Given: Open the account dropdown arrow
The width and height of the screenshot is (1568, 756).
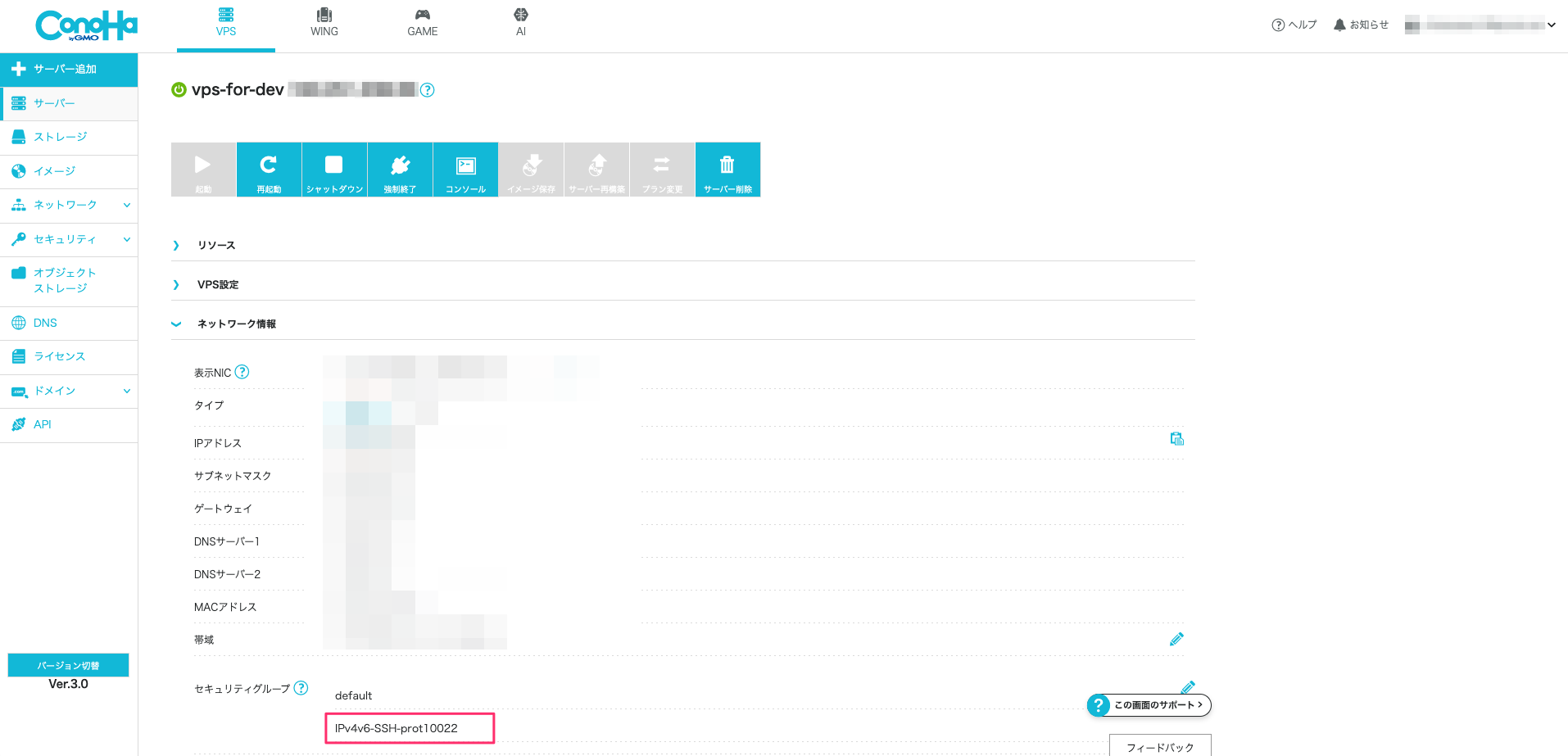Looking at the screenshot, I should tap(1552, 25).
